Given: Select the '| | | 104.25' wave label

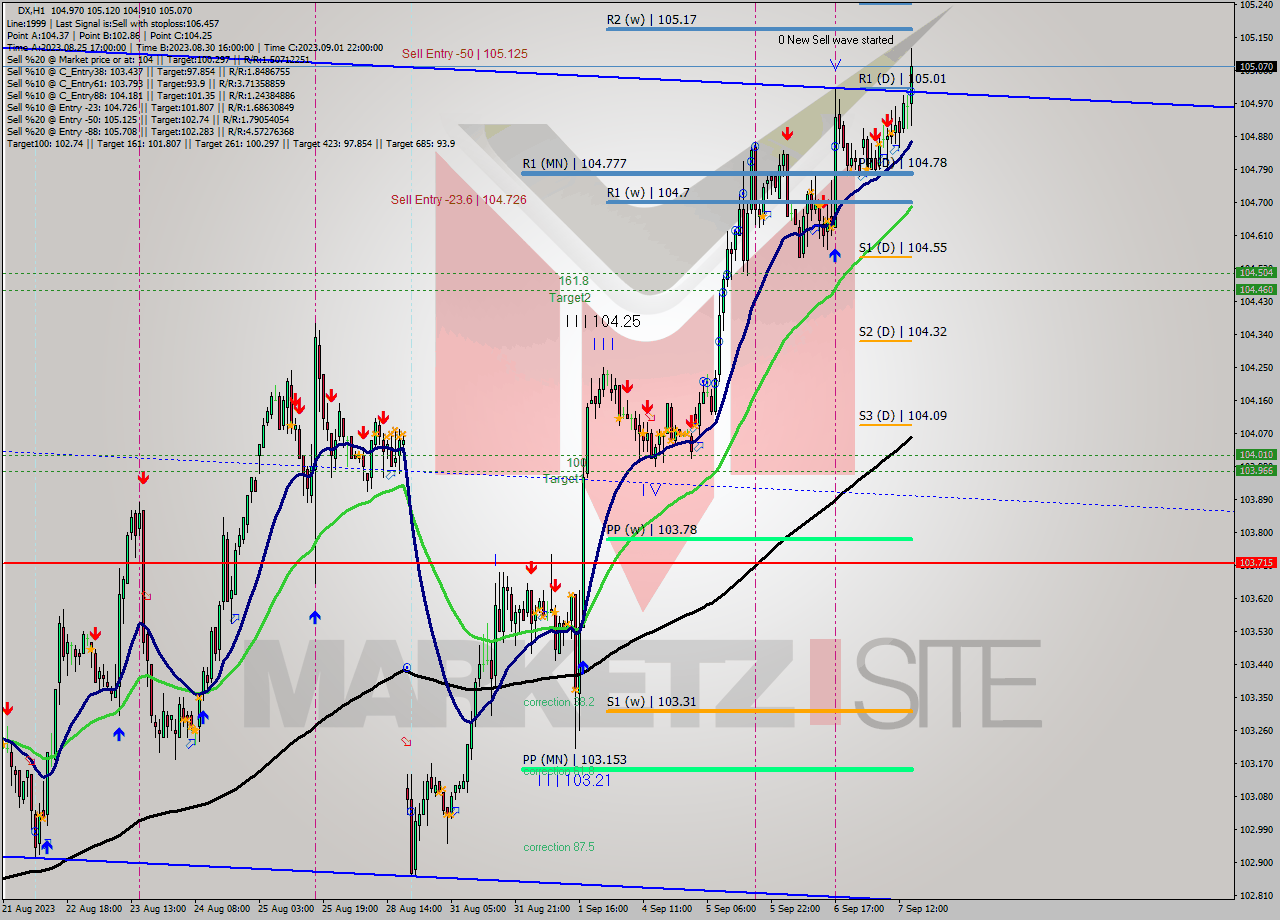Looking at the screenshot, I should tap(603, 322).
